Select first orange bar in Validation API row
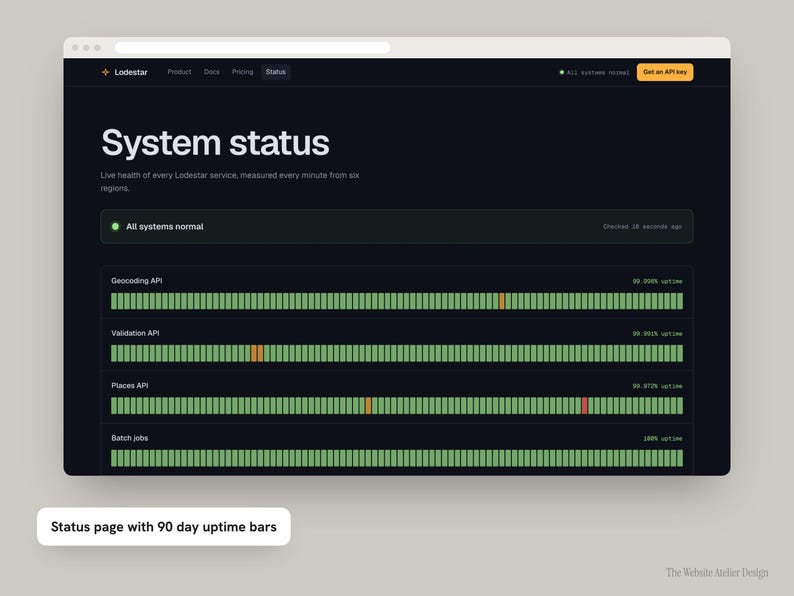Image resolution: width=794 pixels, height=596 pixels. [254, 353]
